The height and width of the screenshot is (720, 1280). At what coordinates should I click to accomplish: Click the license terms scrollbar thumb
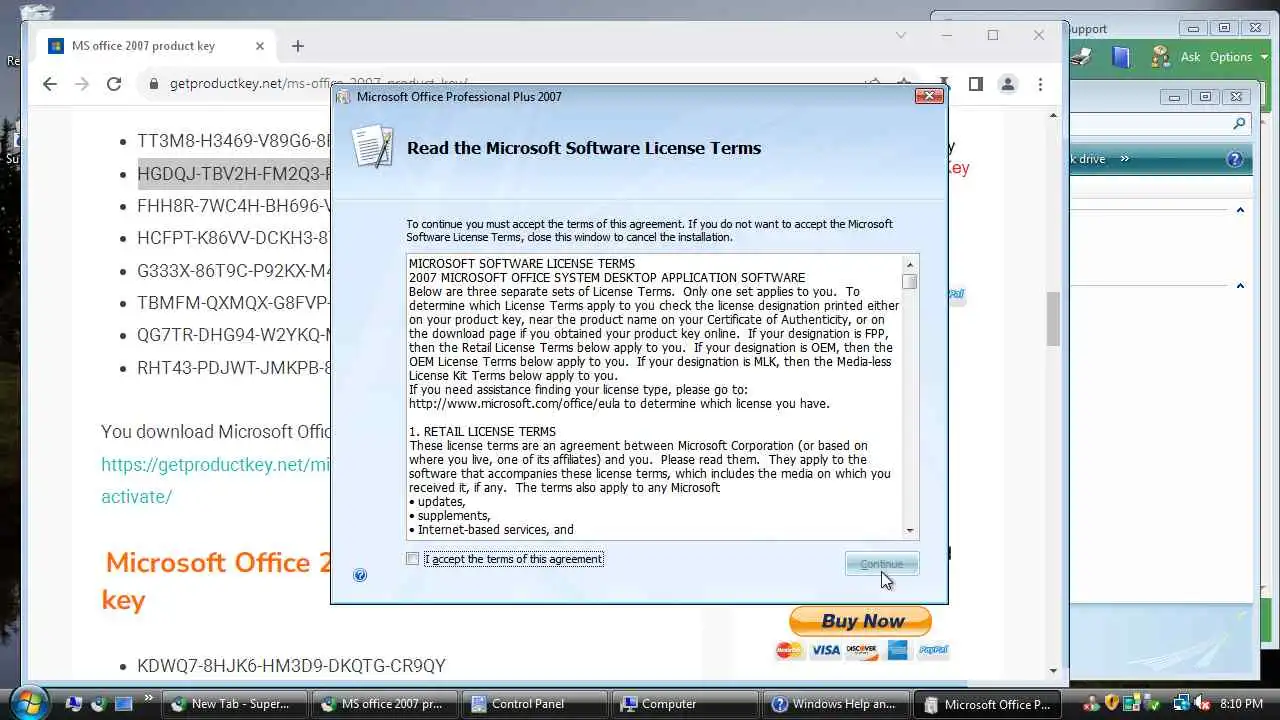[x=909, y=282]
